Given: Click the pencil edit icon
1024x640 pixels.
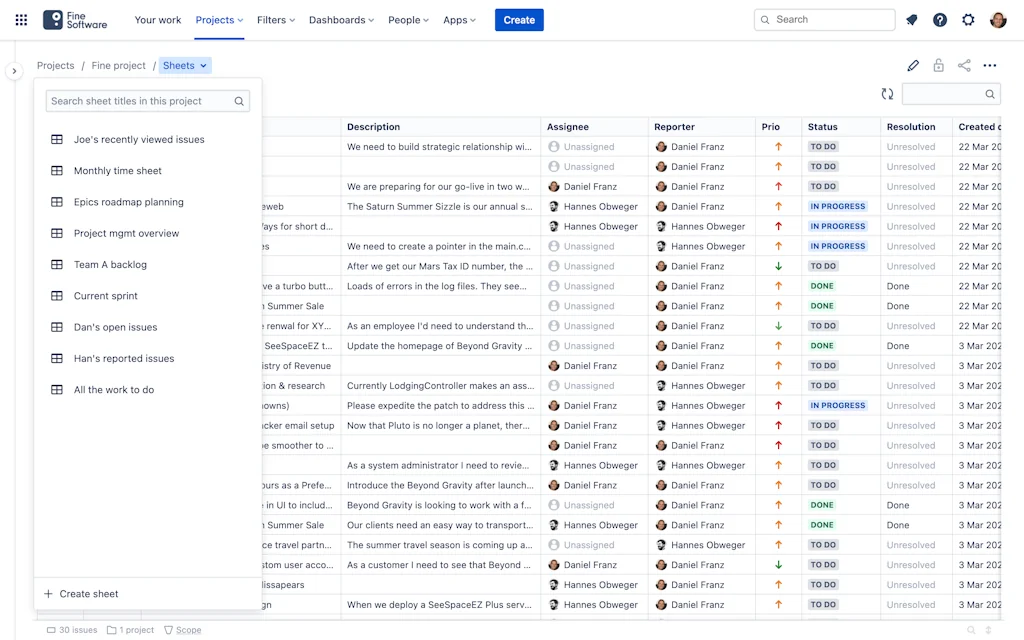Looking at the screenshot, I should click(x=913, y=66).
